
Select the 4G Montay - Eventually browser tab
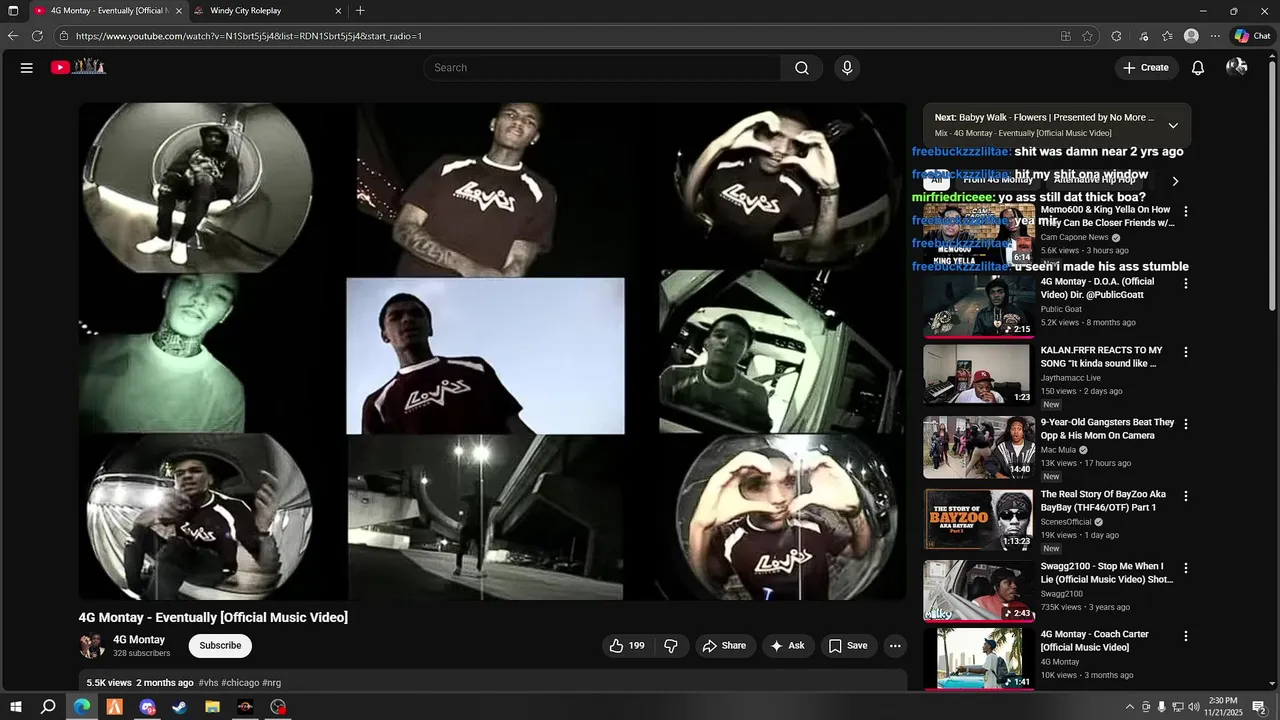click(x=108, y=11)
